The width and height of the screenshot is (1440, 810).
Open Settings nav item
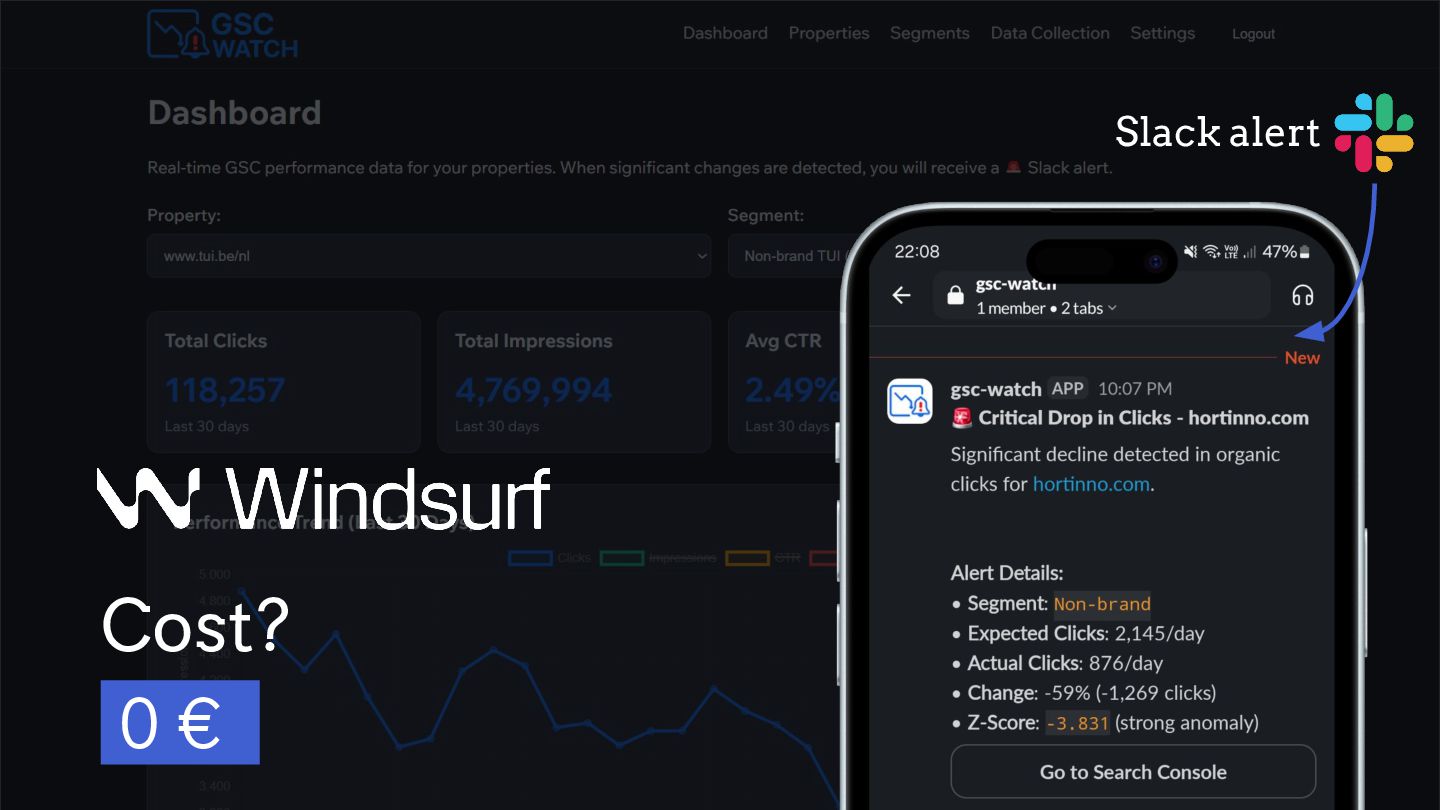tap(1162, 33)
